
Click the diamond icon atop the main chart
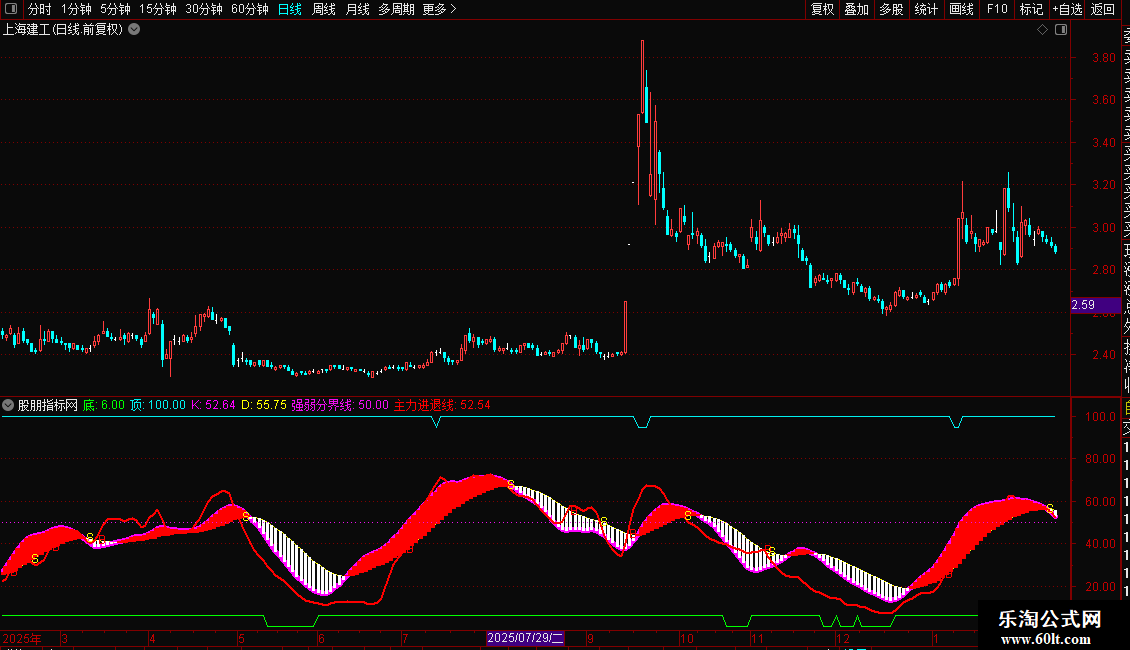click(x=1042, y=30)
